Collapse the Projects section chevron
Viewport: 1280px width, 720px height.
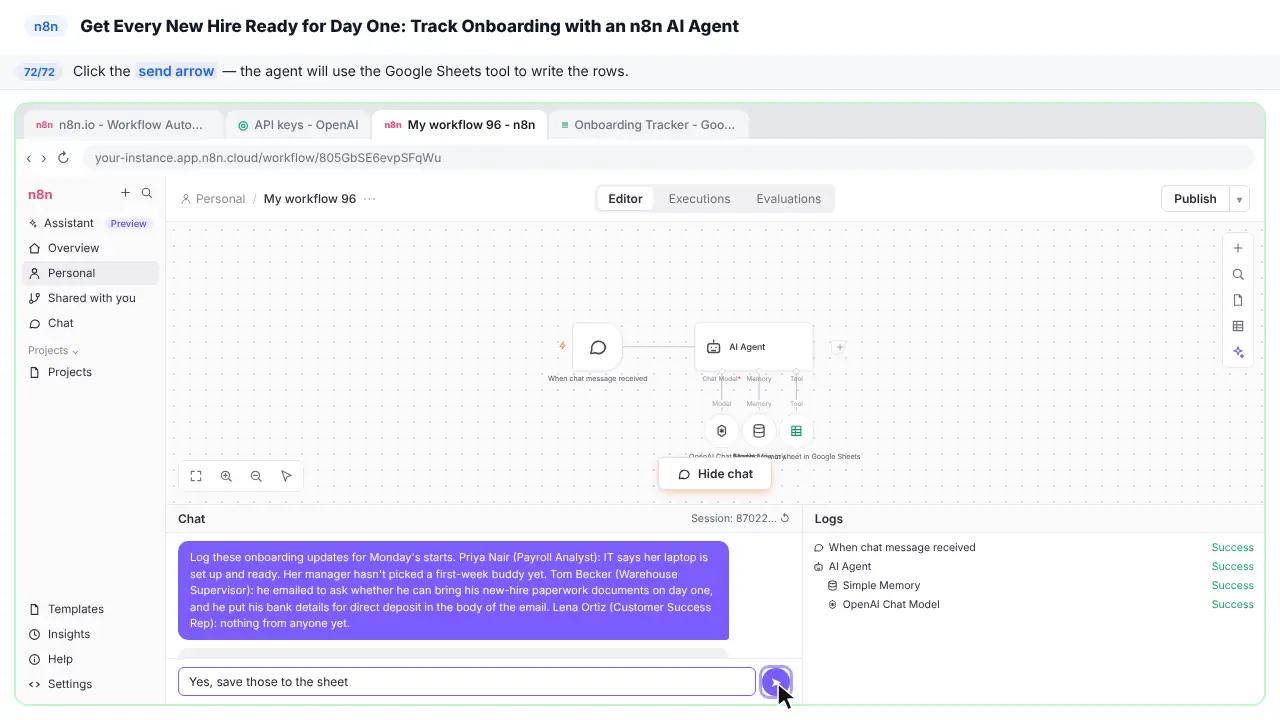75,351
